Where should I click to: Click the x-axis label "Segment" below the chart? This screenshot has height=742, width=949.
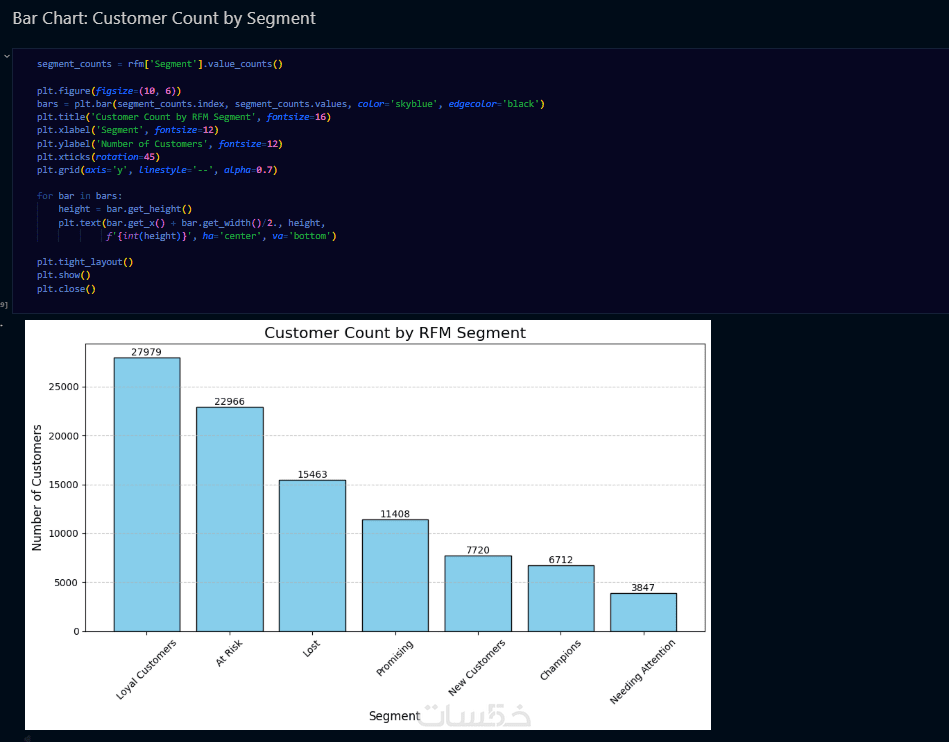(395, 716)
